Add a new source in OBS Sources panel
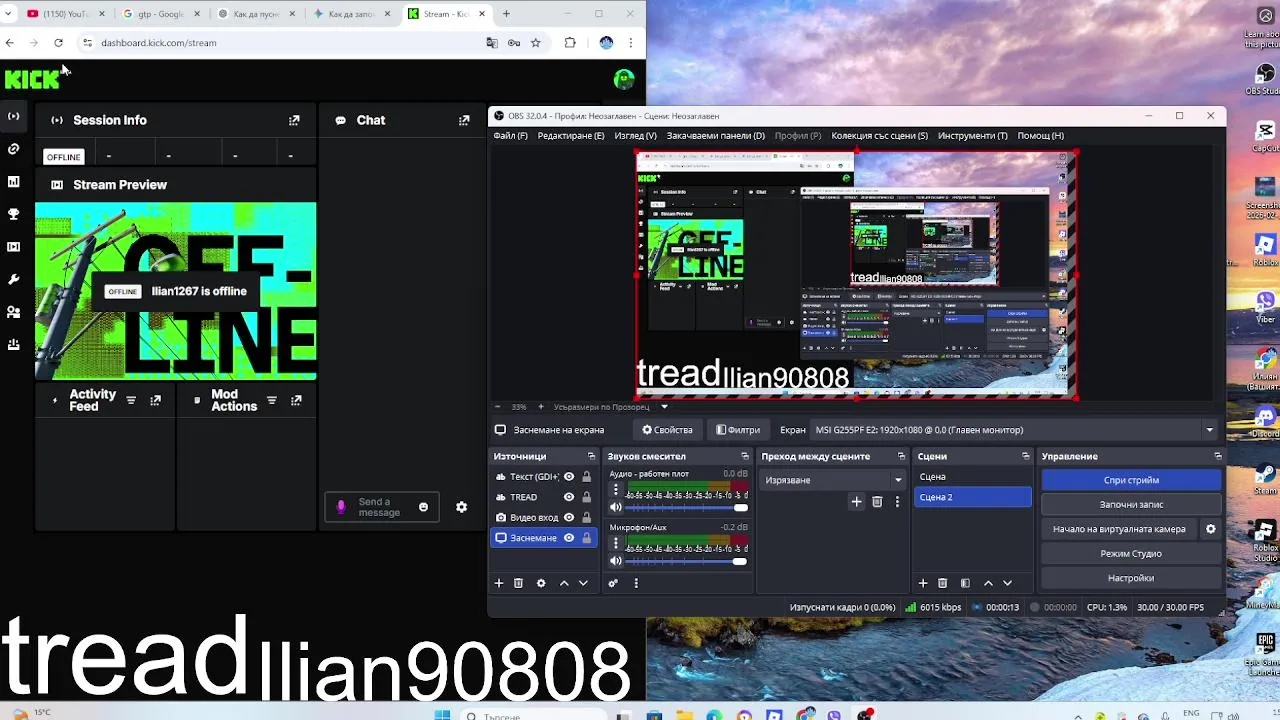The image size is (1280, 720). 499,583
